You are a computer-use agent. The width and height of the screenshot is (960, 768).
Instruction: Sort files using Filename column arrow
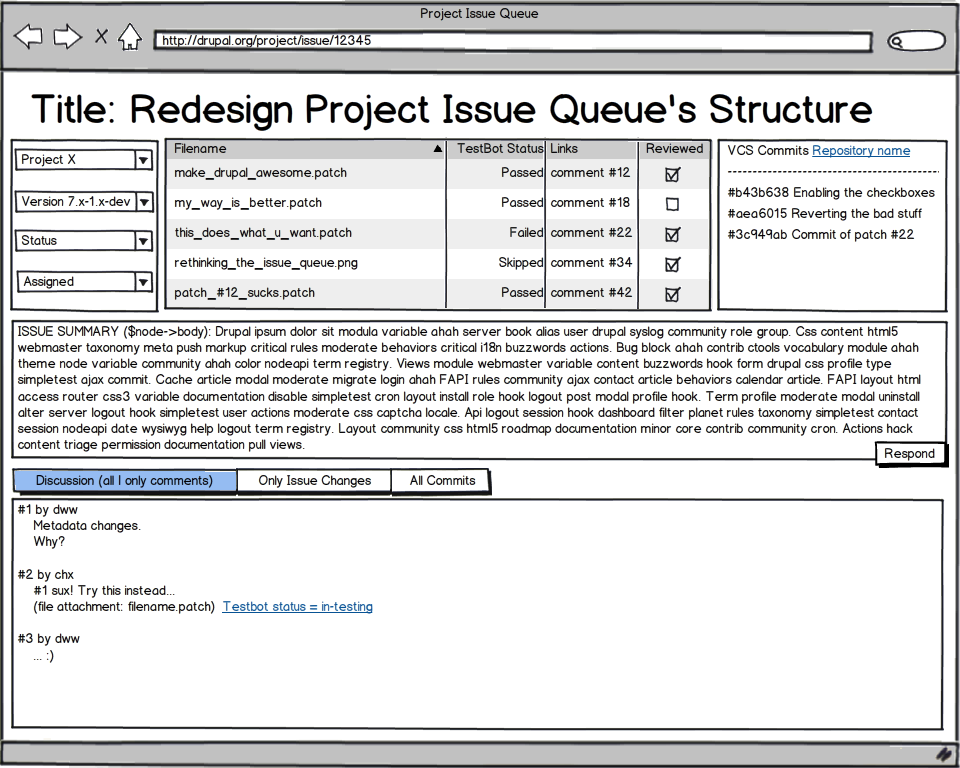437,149
